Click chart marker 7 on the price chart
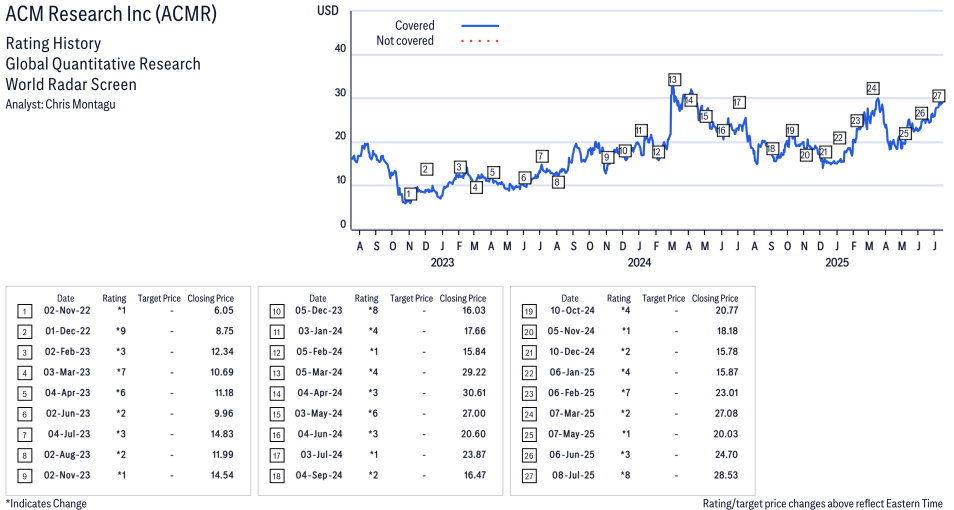Screen dimensions: 954x510 click(x=542, y=156)
